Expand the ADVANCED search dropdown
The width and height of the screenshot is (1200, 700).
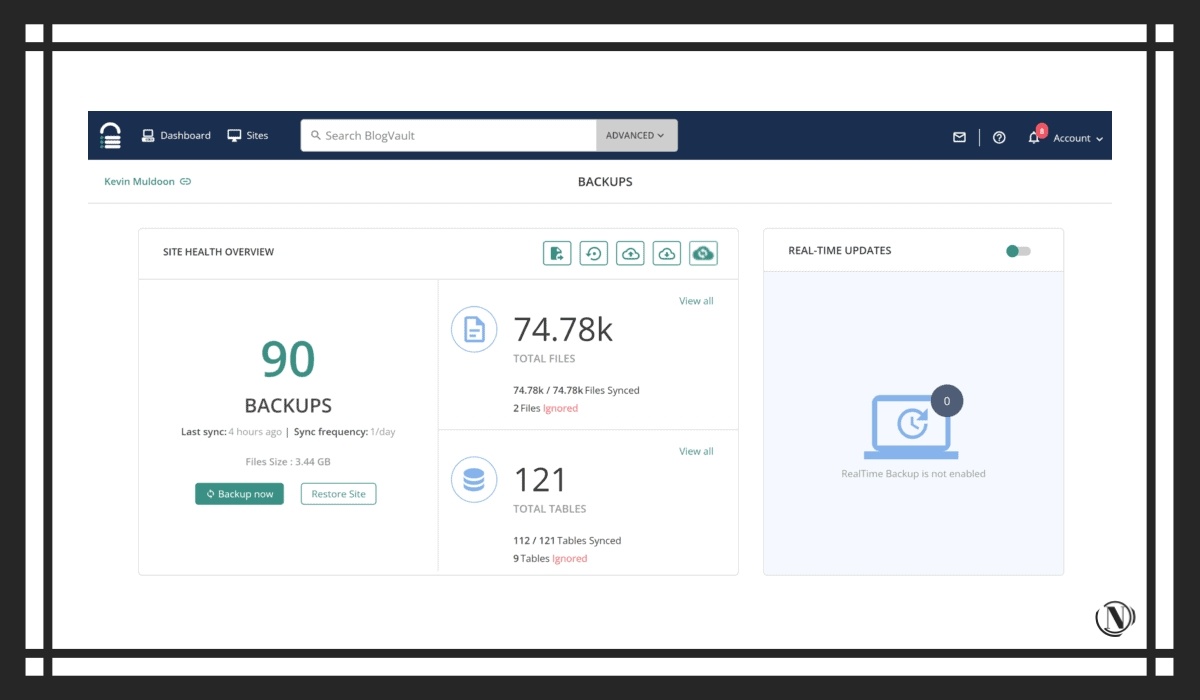click(x=636, y=135)
